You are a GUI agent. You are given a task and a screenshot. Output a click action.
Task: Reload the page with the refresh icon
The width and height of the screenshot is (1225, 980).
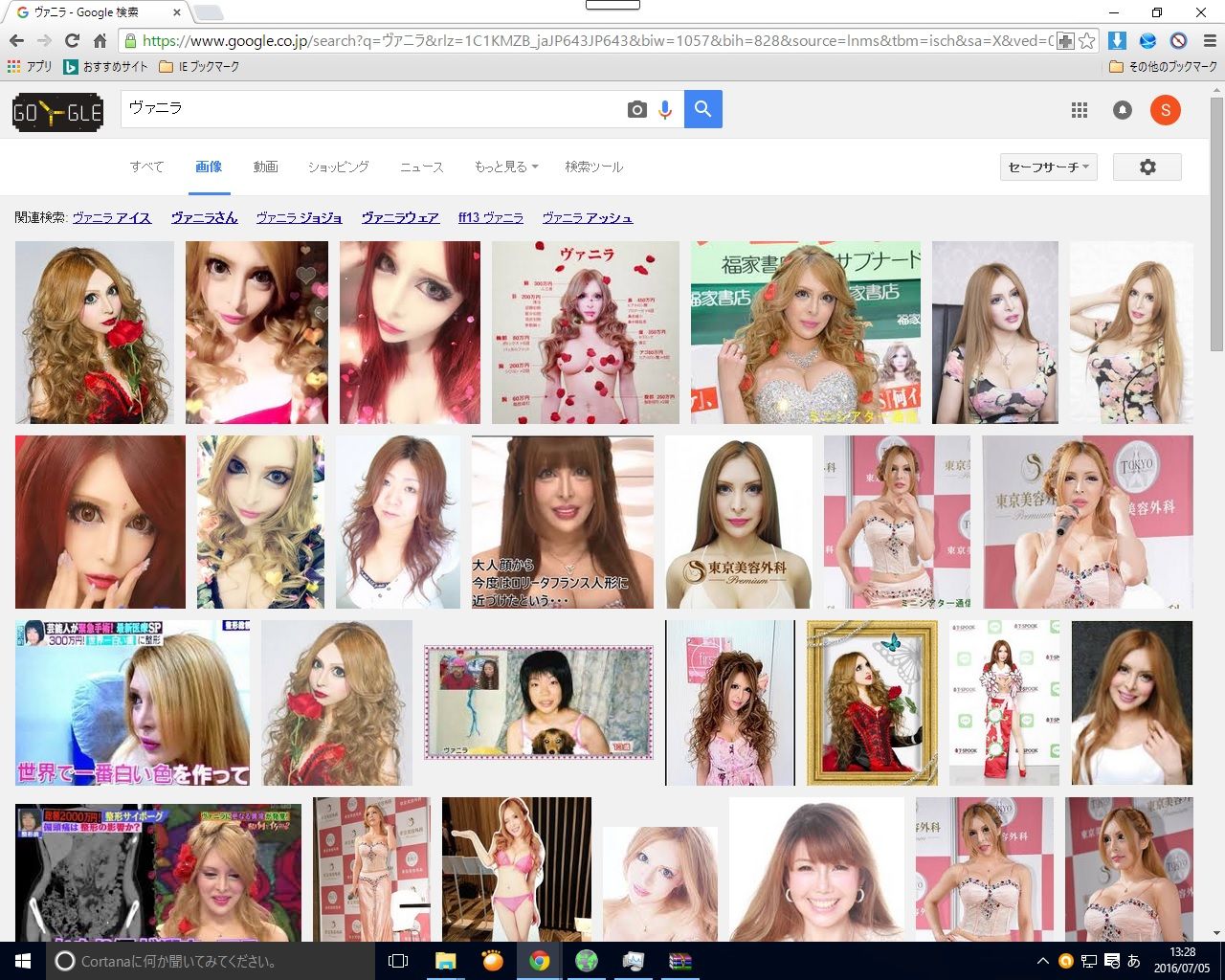[x=72, y=41]
